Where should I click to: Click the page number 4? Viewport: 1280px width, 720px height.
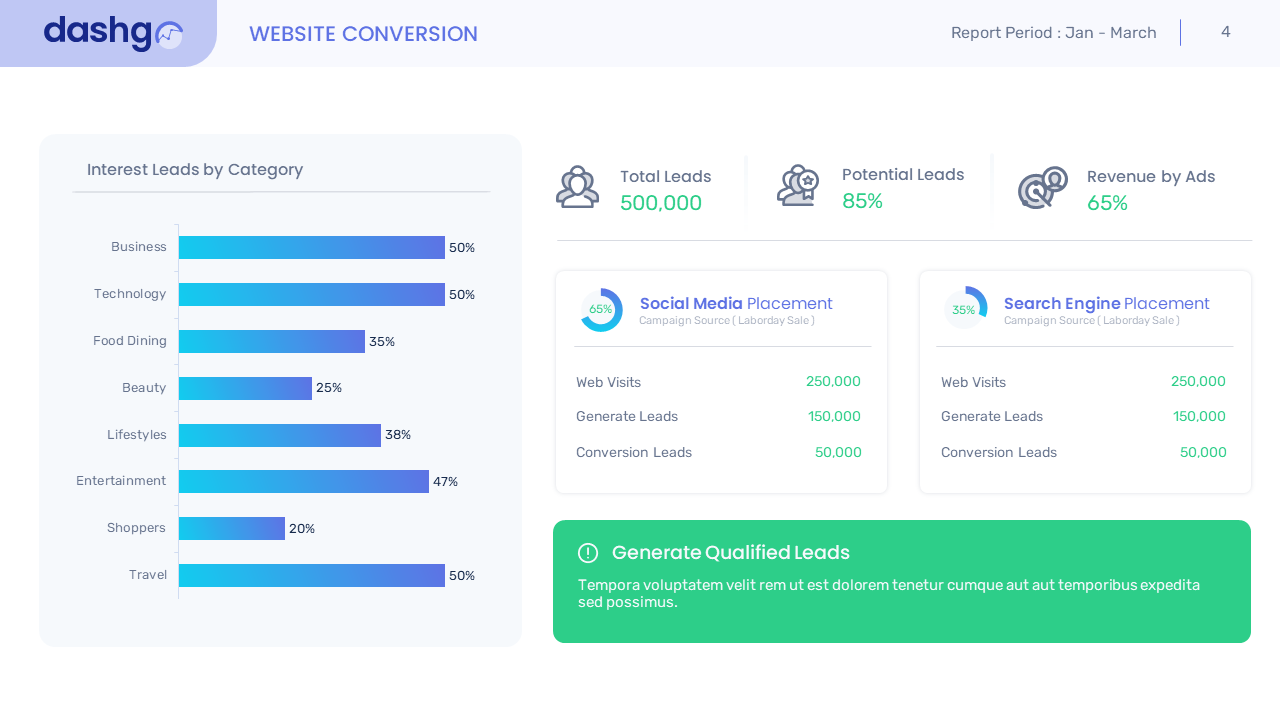pos(1225,31)
